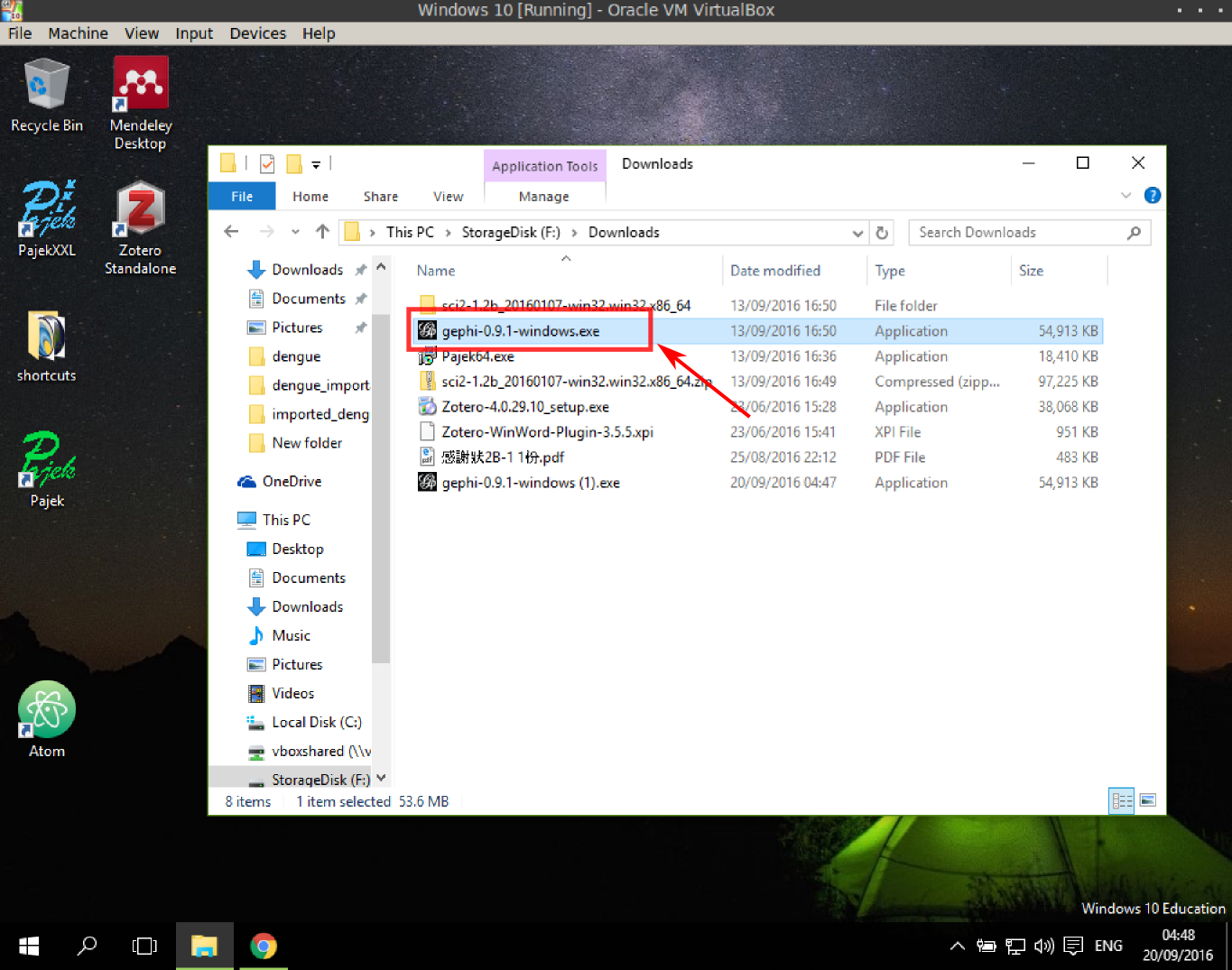This screenshot has width=1232, height=970.
Task: Click chevron after StorageDisk (F:) in path
Action: point(574,233)
